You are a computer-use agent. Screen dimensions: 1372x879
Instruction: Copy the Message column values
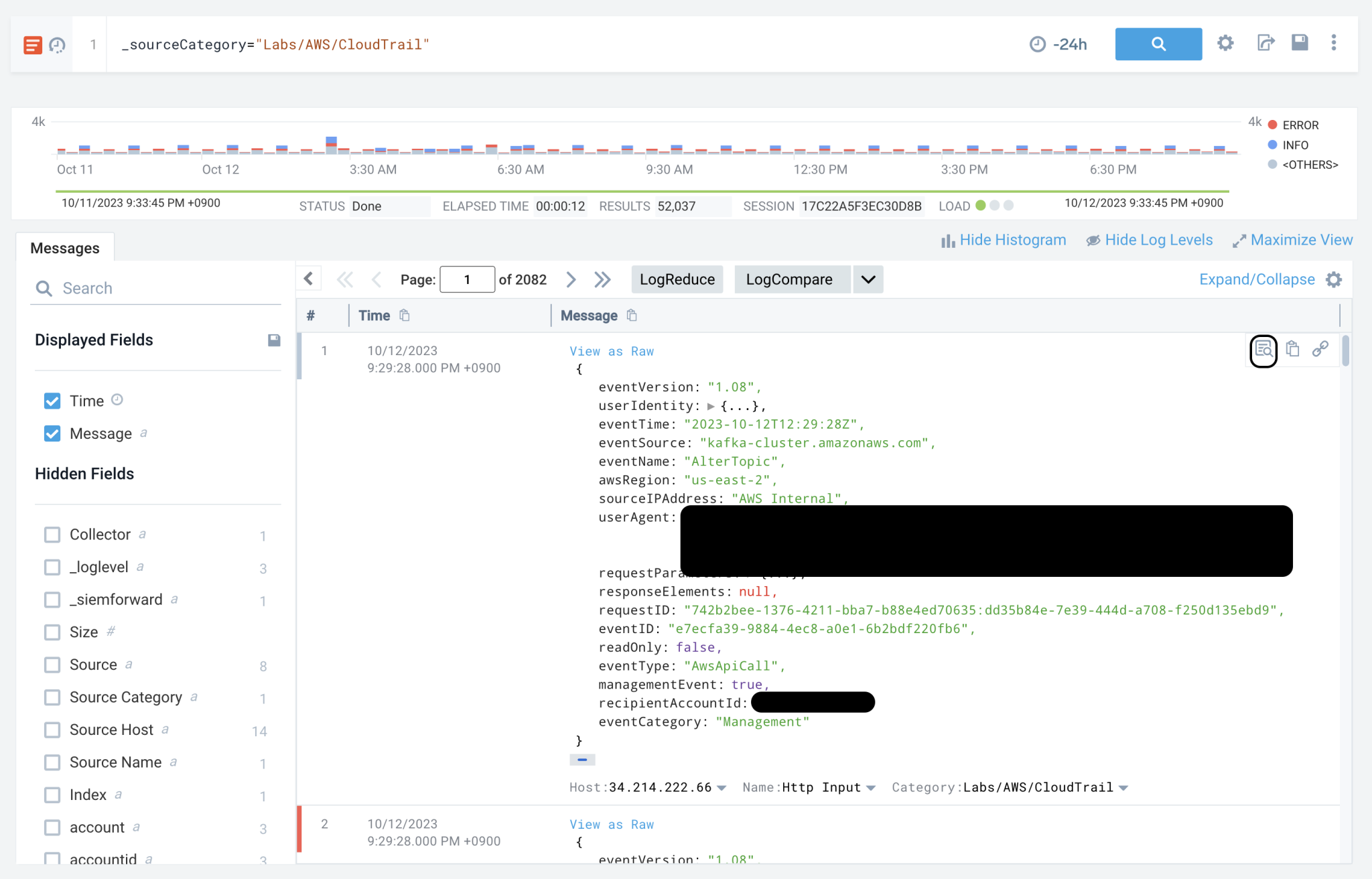[630, 315]
